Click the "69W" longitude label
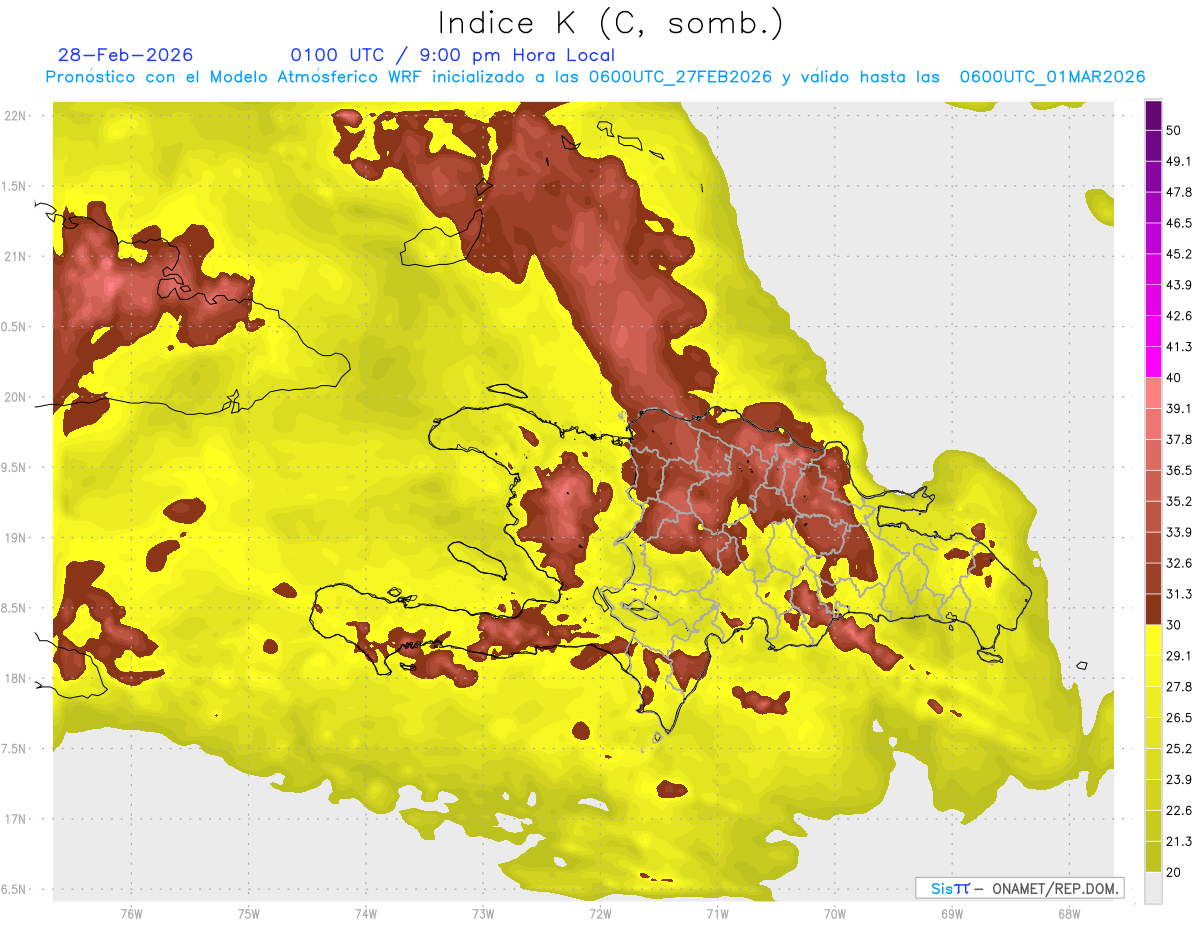The image size is (1200, 927). tap(952, 913)
